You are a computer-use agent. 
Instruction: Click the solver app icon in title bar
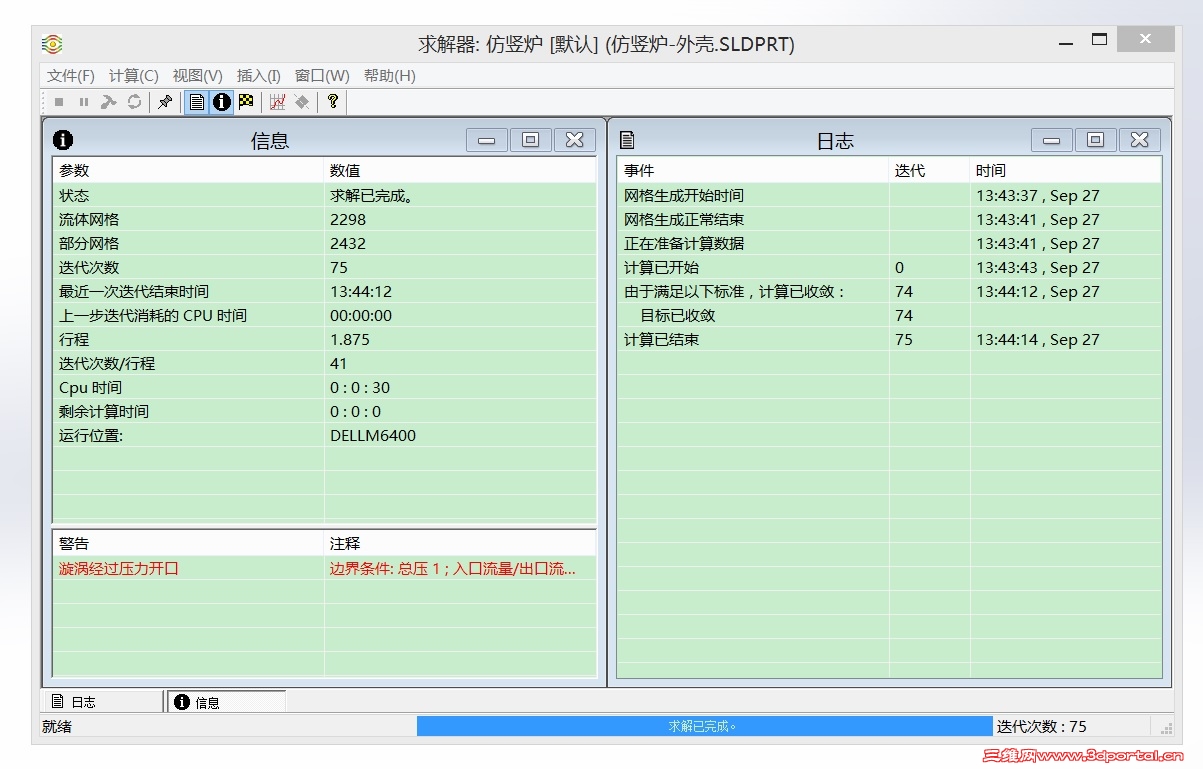point(53,44)
